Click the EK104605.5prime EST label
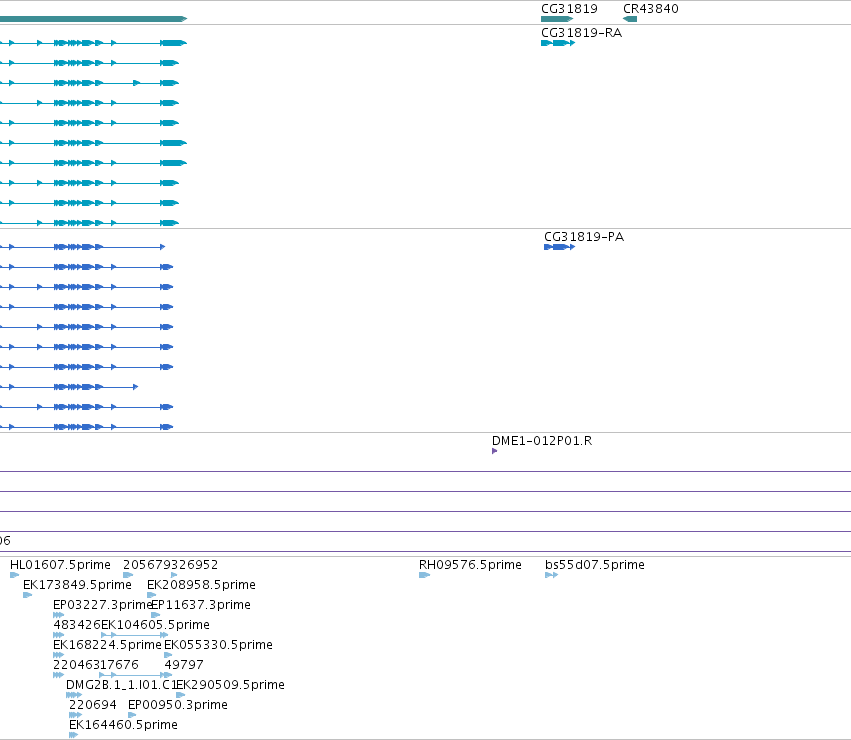The image size is (851, 740). (155, 625)
